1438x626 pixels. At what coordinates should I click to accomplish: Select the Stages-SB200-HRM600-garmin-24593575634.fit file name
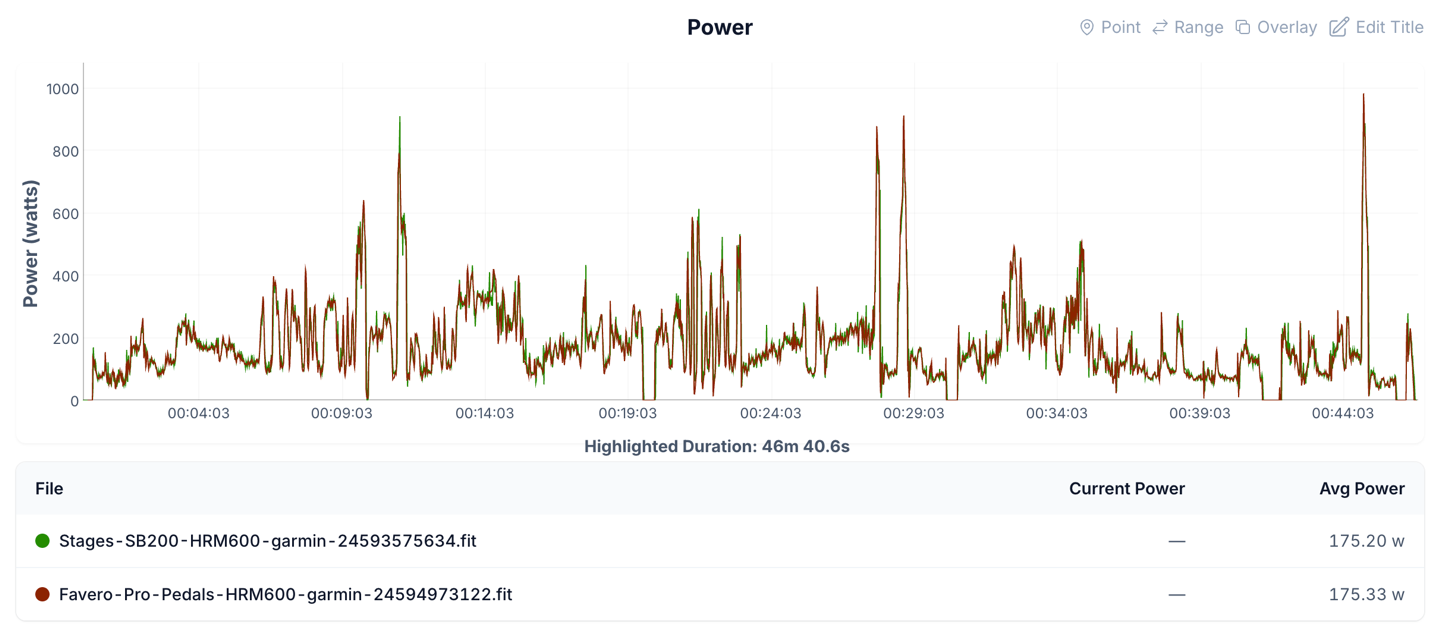pos(268,541)
